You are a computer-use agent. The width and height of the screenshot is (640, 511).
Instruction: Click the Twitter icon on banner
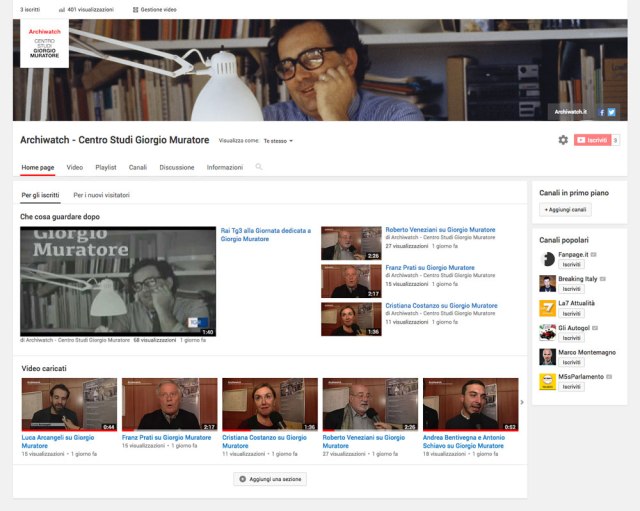(x=611, y=112)
